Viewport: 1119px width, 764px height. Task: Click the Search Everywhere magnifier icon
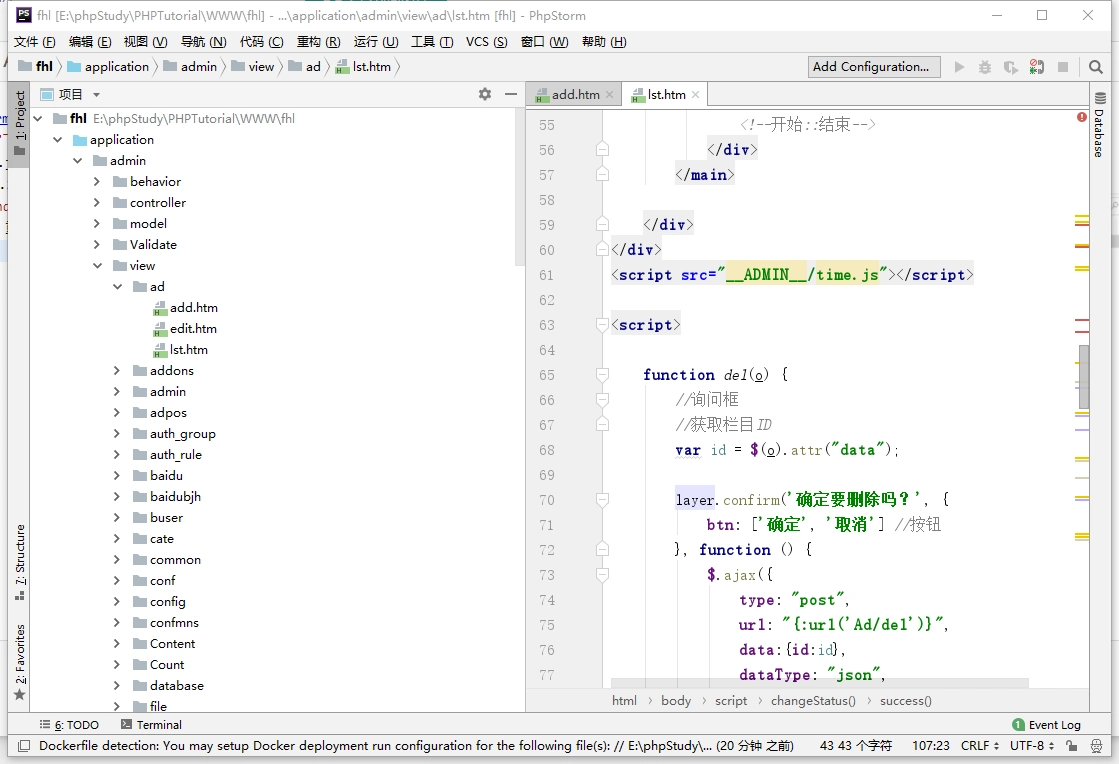tap(1096, 67)
